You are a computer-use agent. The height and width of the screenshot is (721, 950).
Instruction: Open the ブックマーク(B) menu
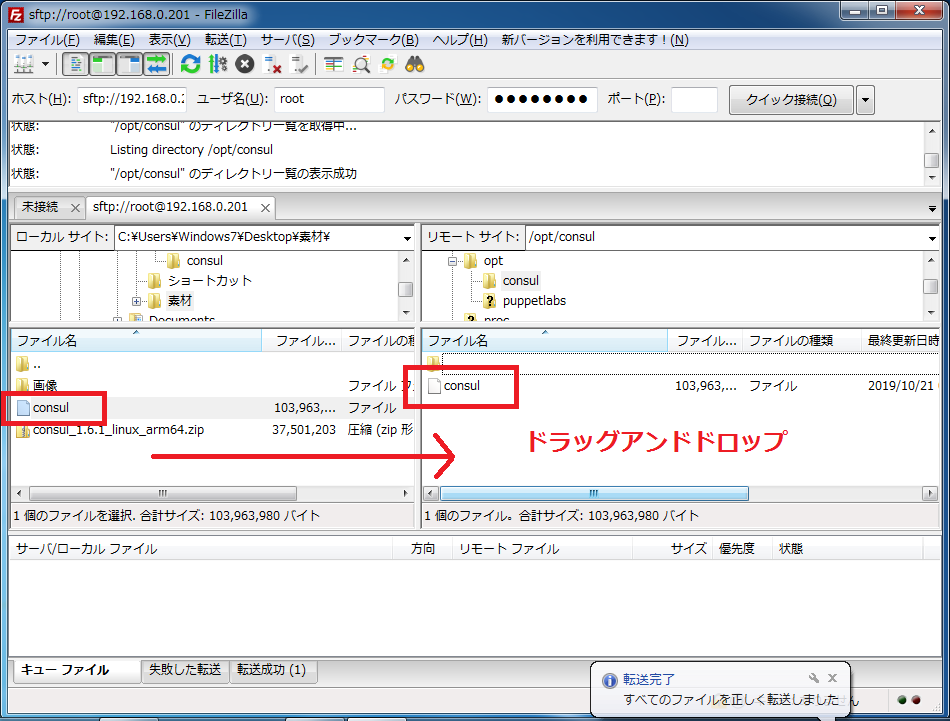[x=374, y=40]
